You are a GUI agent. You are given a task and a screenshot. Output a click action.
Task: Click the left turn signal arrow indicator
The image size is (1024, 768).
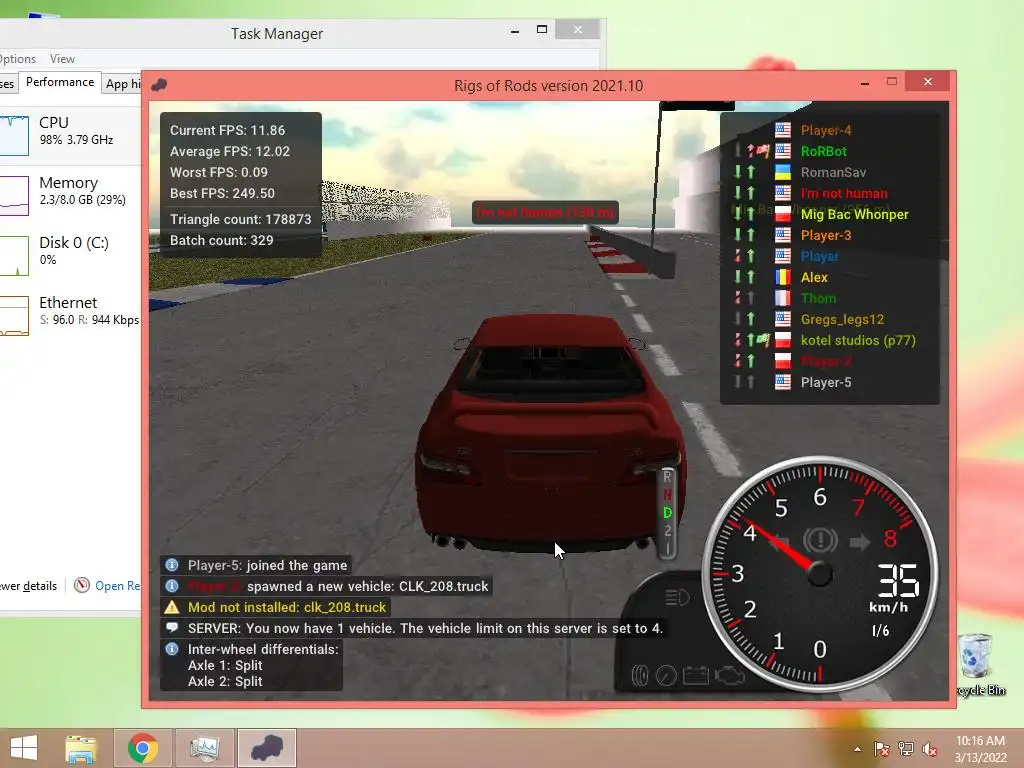pyautogui.click(x=778, y=541)
